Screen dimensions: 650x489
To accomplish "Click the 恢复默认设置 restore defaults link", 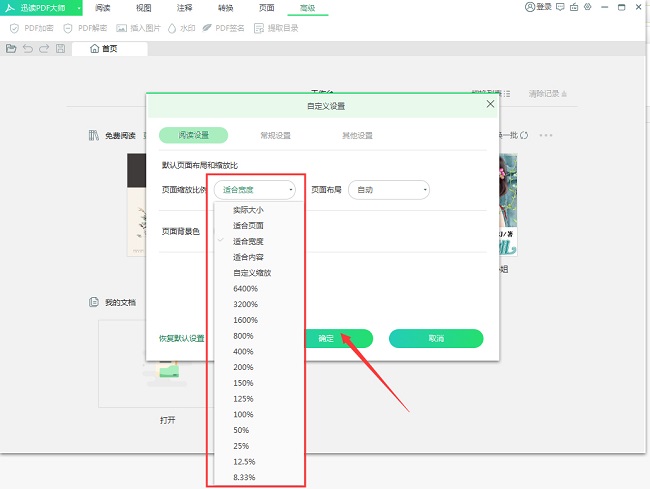I will tap(182, 339).
